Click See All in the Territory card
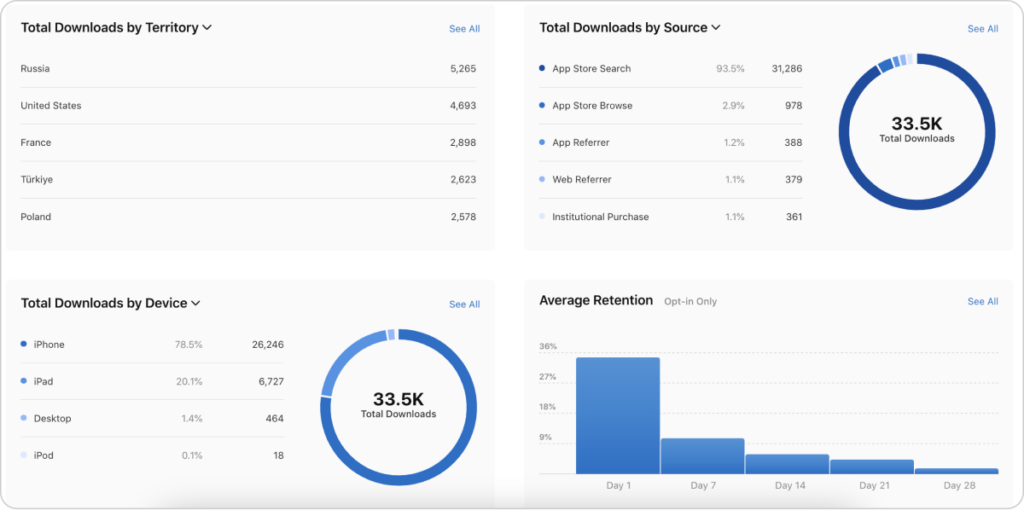 464,29
